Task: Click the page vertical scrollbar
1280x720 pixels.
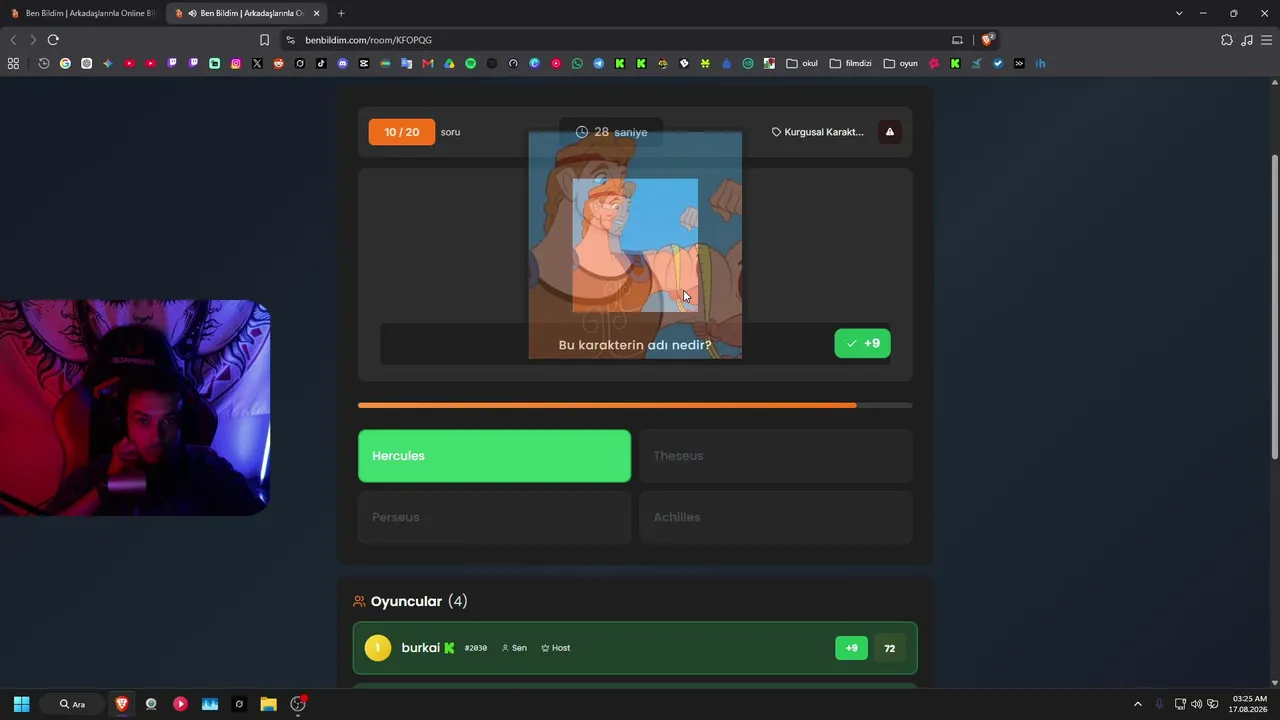Action: point(1274,305)
